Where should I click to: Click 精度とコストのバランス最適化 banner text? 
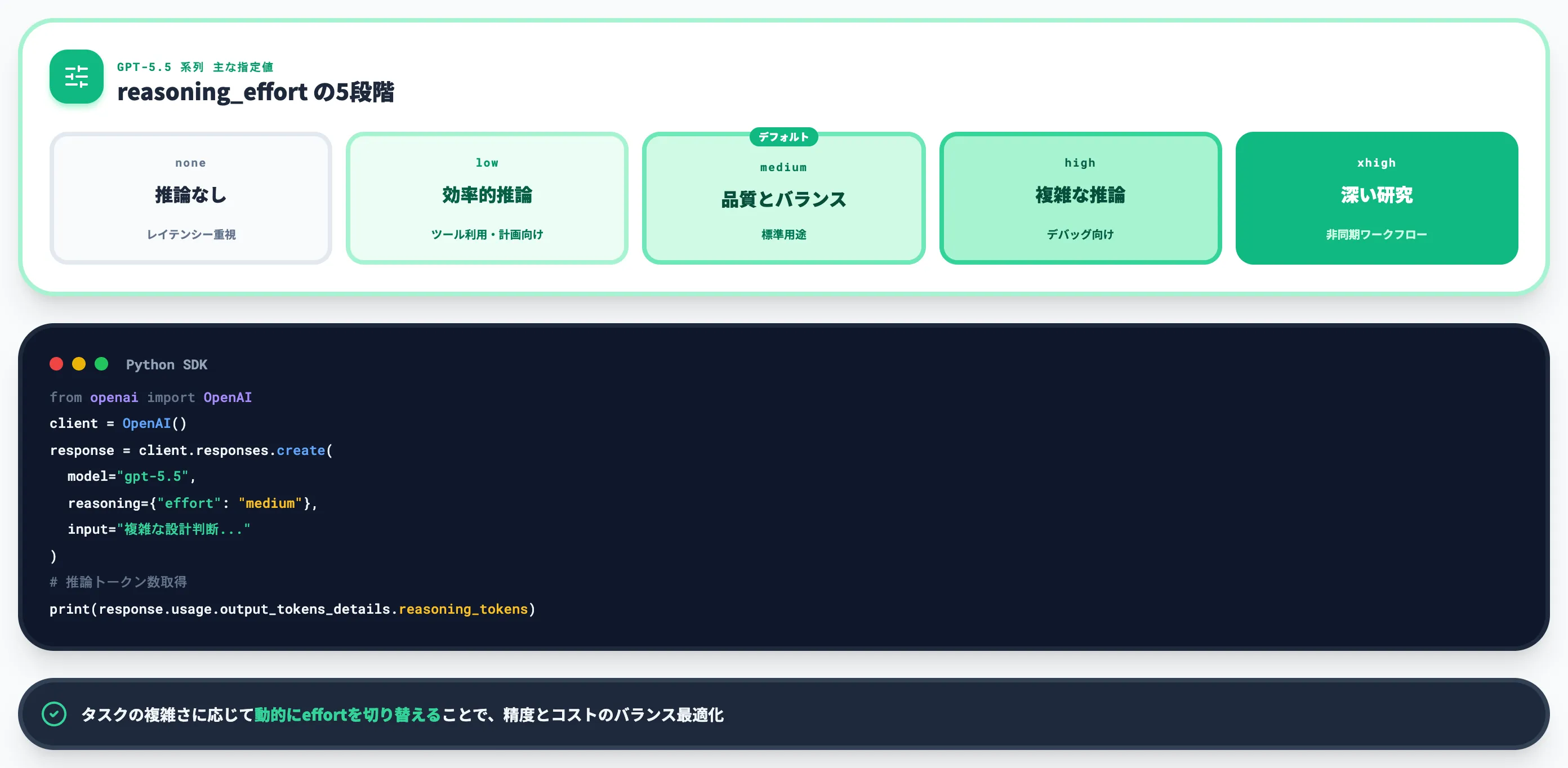pos(613,715)
